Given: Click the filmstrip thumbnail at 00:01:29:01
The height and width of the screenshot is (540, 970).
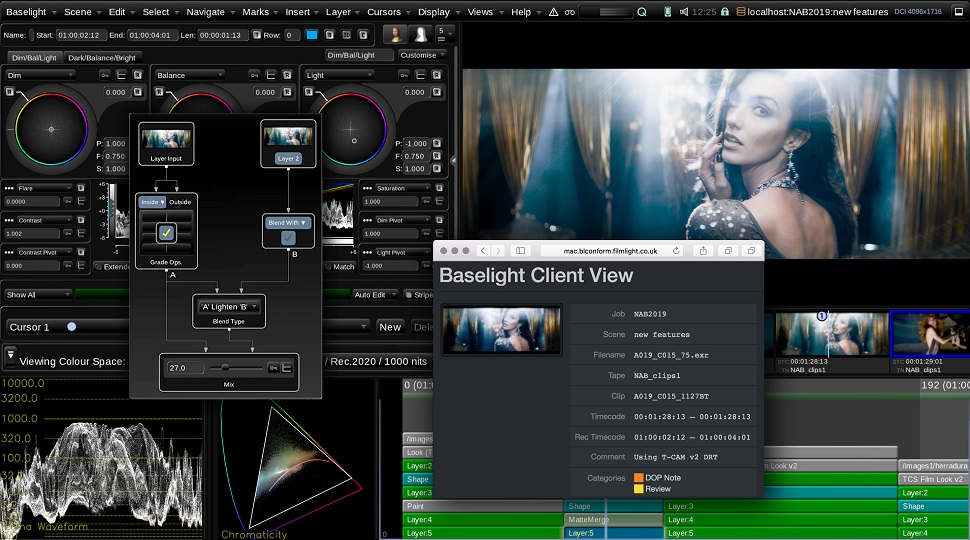Looking at the screenshot, I should pos(929,334).
